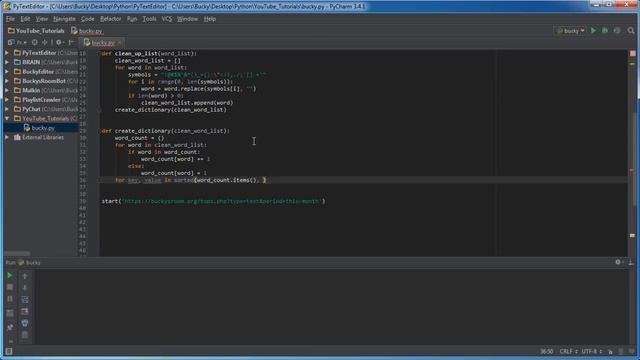Viewport: 640px width, 360px height.
Task: Open the bucky run configuration dropdown
Action: point(571,31)
